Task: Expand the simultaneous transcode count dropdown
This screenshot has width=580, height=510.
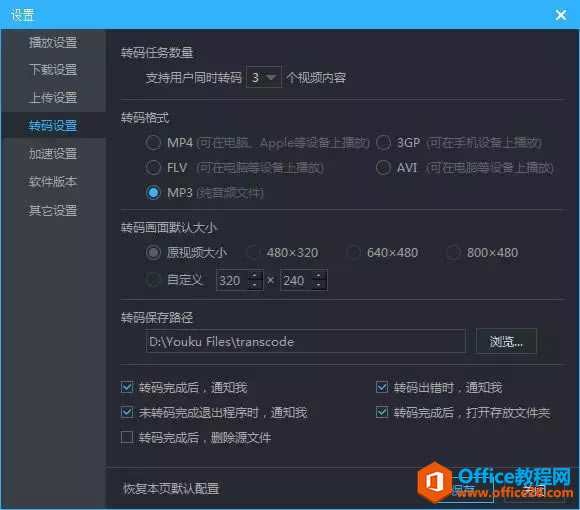Action: [x=264, y=77]
